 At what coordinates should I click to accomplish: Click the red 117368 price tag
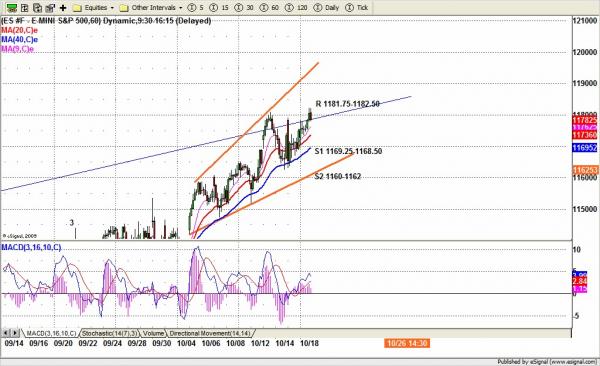585,135
